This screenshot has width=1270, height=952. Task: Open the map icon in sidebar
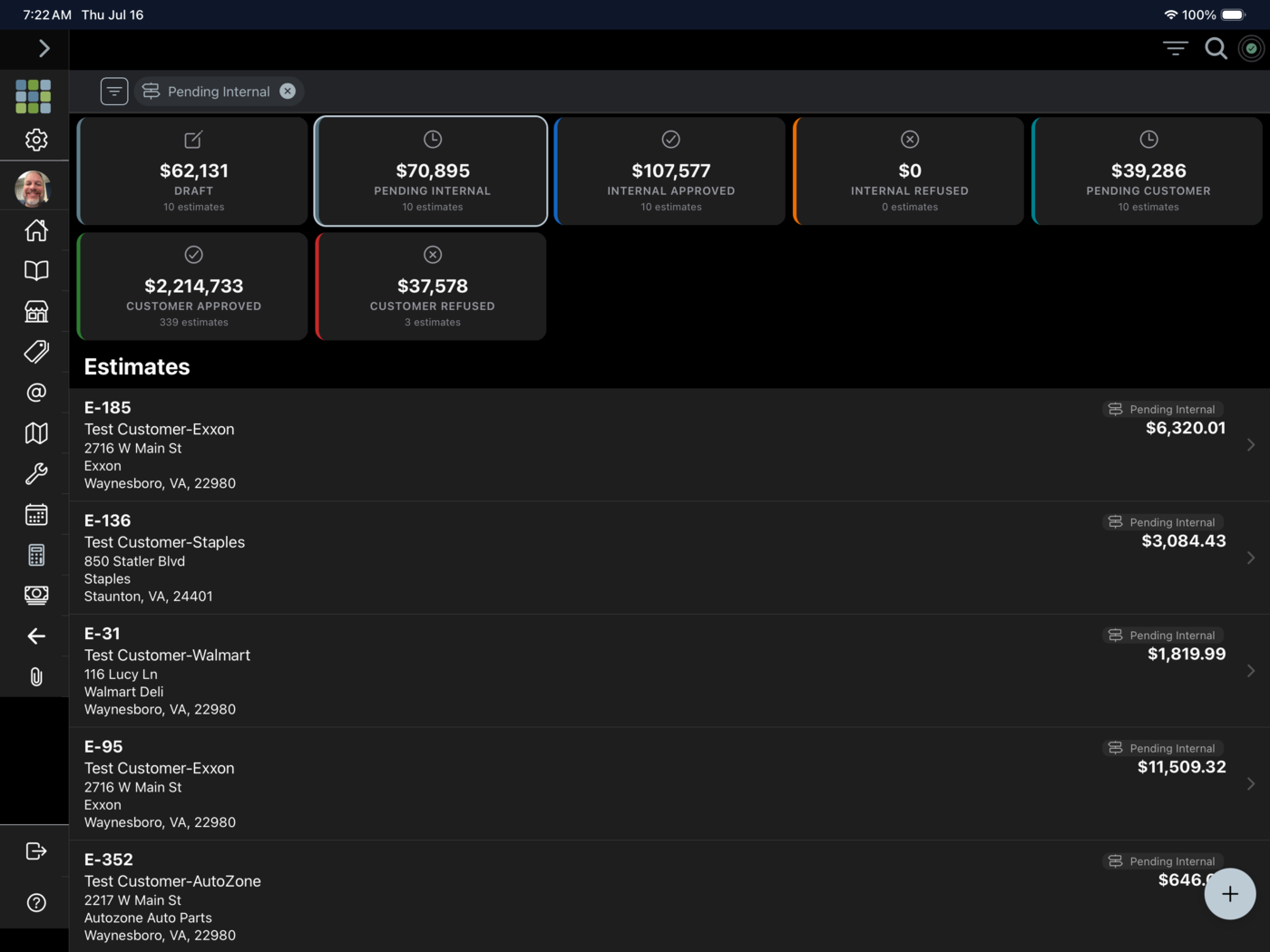(36, 433)
